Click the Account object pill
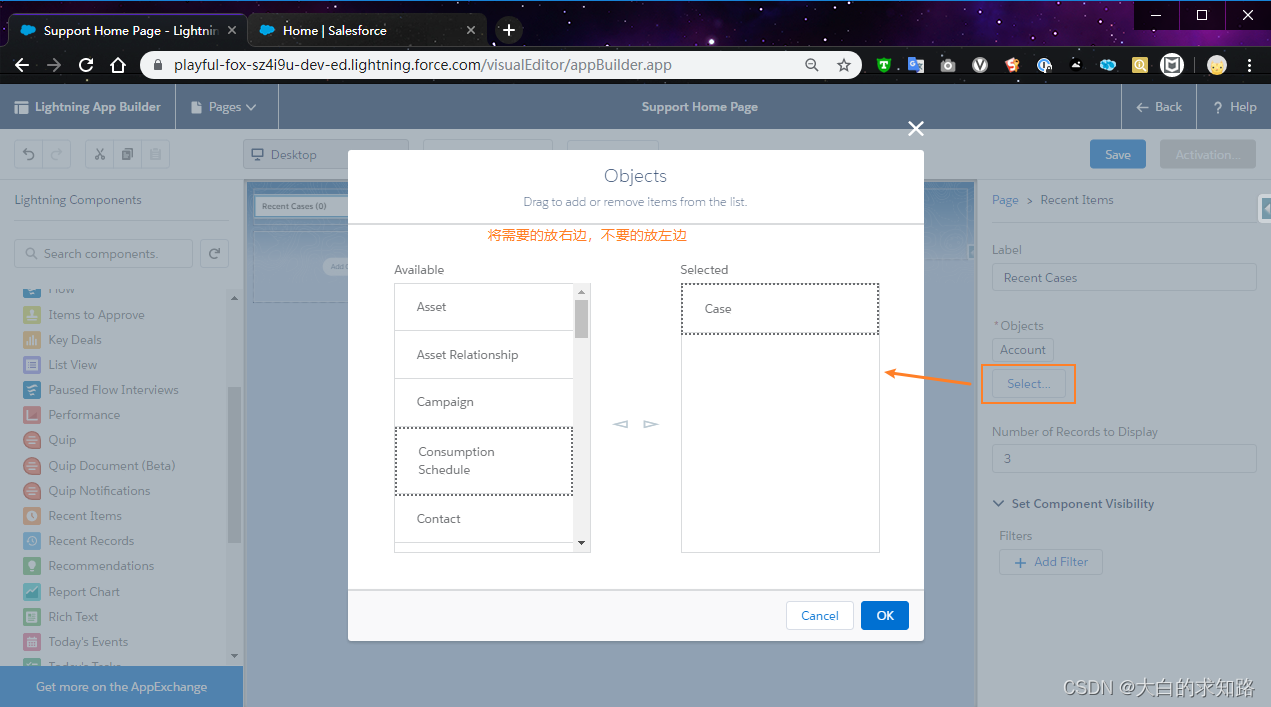The height and width of the screenshot is (707, 1271). point(1023,350)
